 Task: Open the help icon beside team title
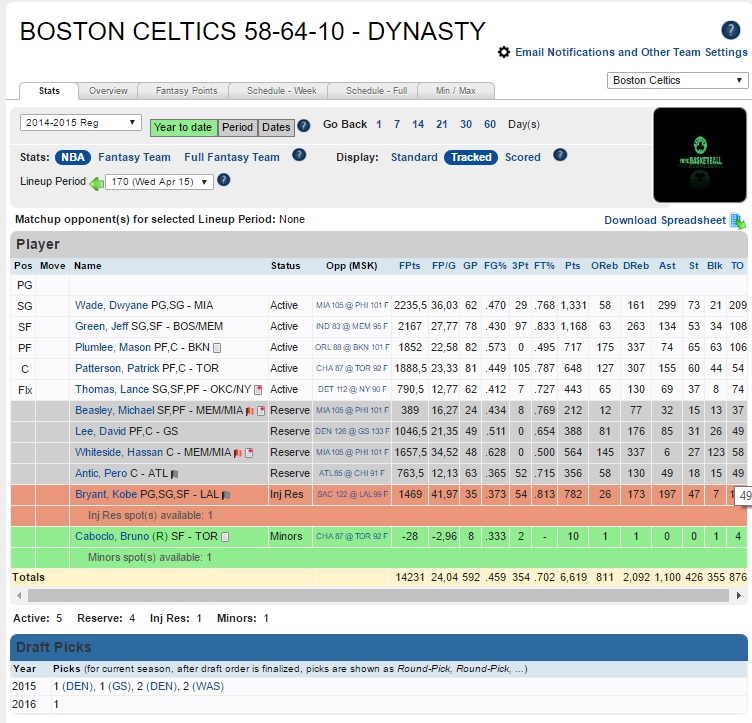coord(730,30)
